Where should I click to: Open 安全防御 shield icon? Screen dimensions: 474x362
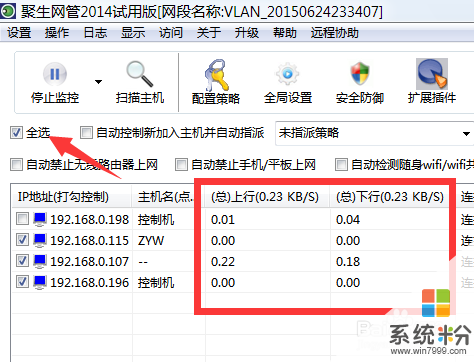[x=360, y=73]
